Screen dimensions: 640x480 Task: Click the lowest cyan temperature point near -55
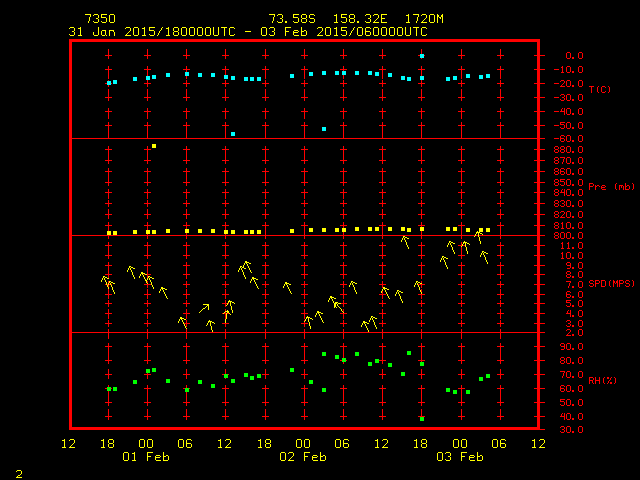coord(233,133)
